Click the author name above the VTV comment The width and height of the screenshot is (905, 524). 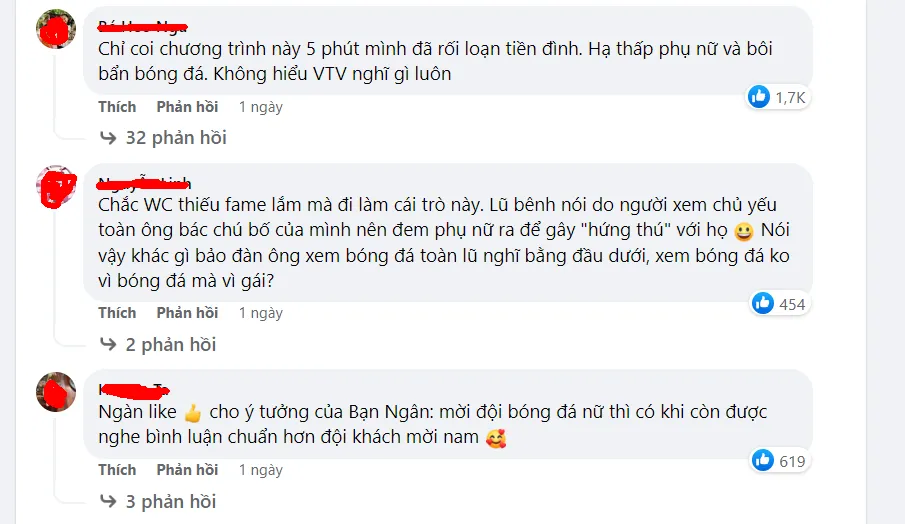[143, 24]
